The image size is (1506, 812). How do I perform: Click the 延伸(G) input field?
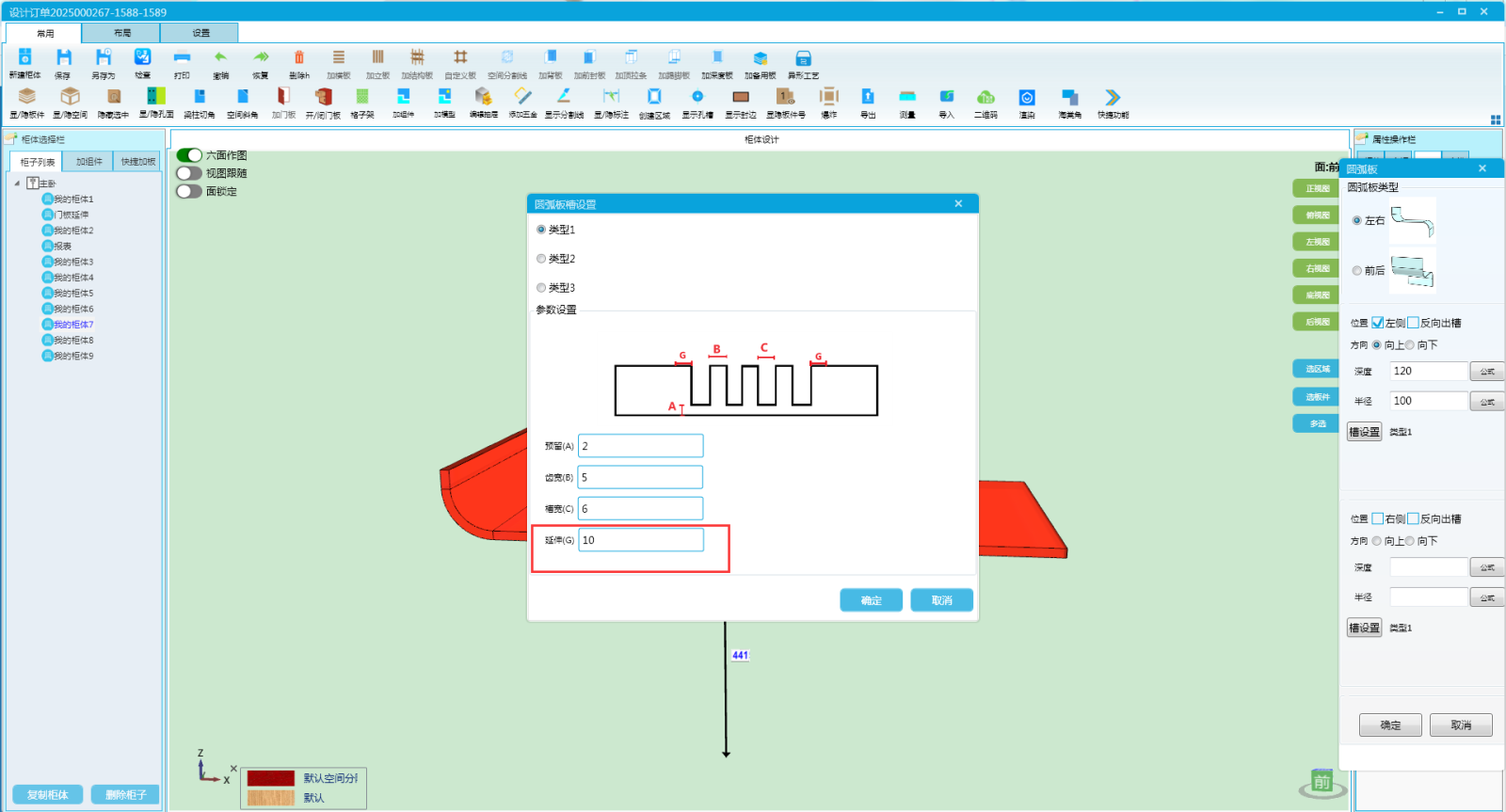point(640,540)
